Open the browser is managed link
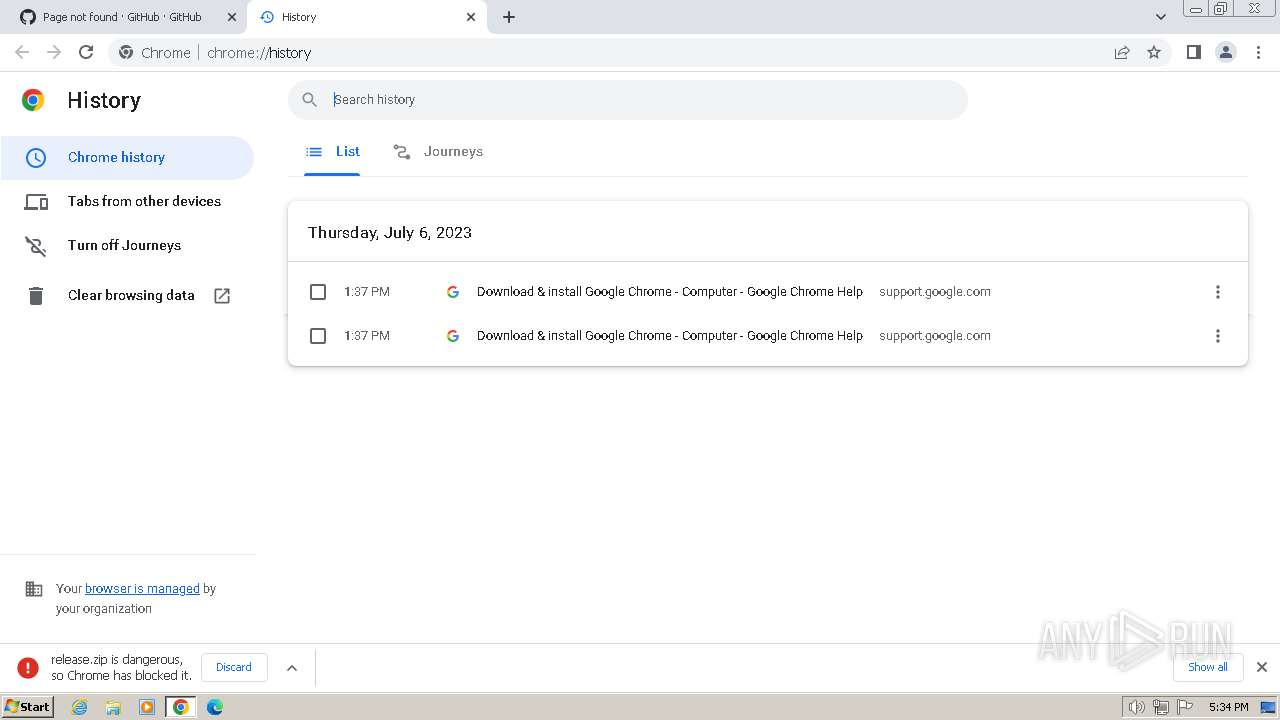The height and width of the screenshot is (720, 1280). [x=142, y=589]
